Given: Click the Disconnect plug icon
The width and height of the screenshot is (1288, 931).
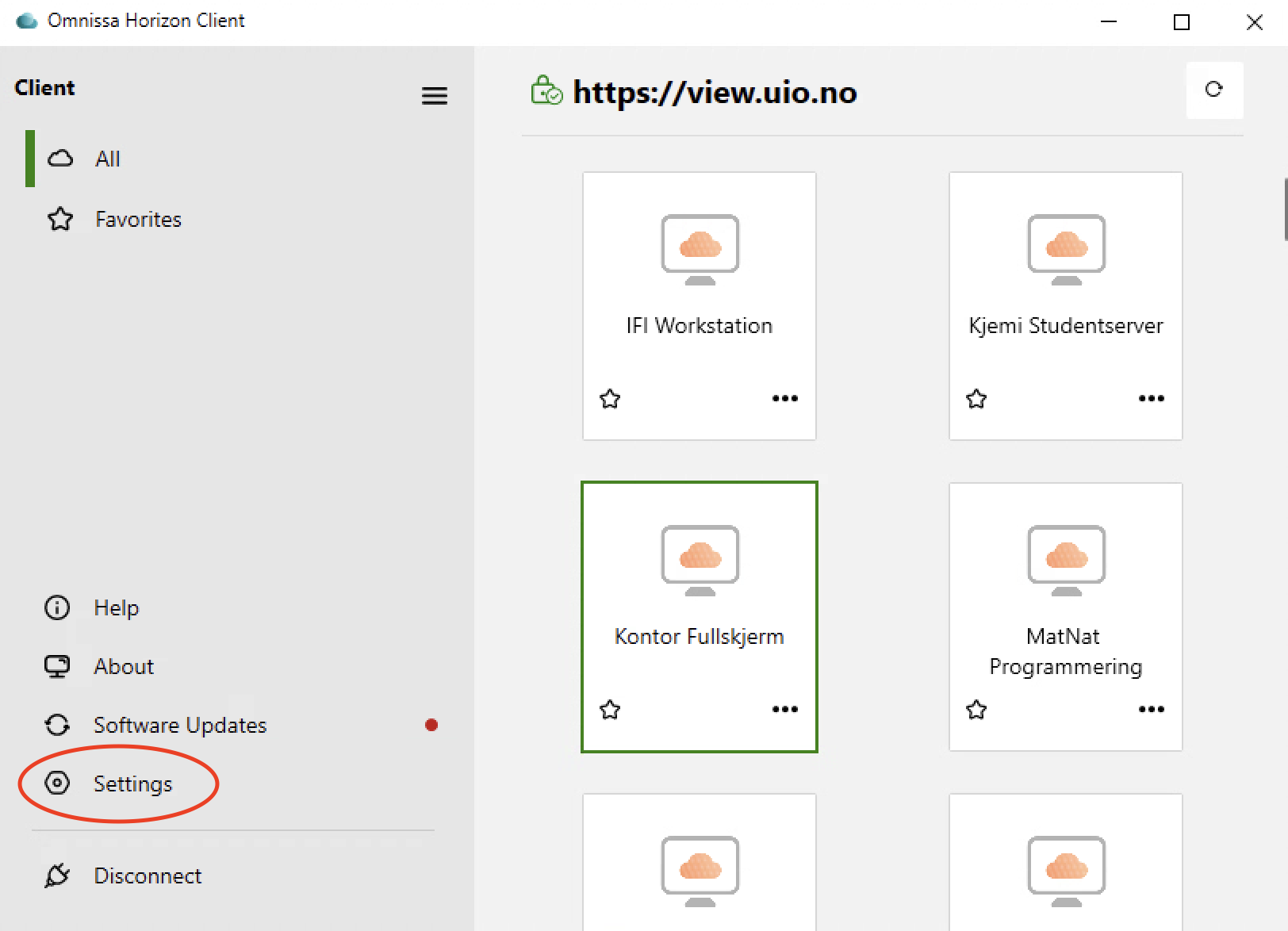Looking at the screenshot, I should [x=57, y=875].
